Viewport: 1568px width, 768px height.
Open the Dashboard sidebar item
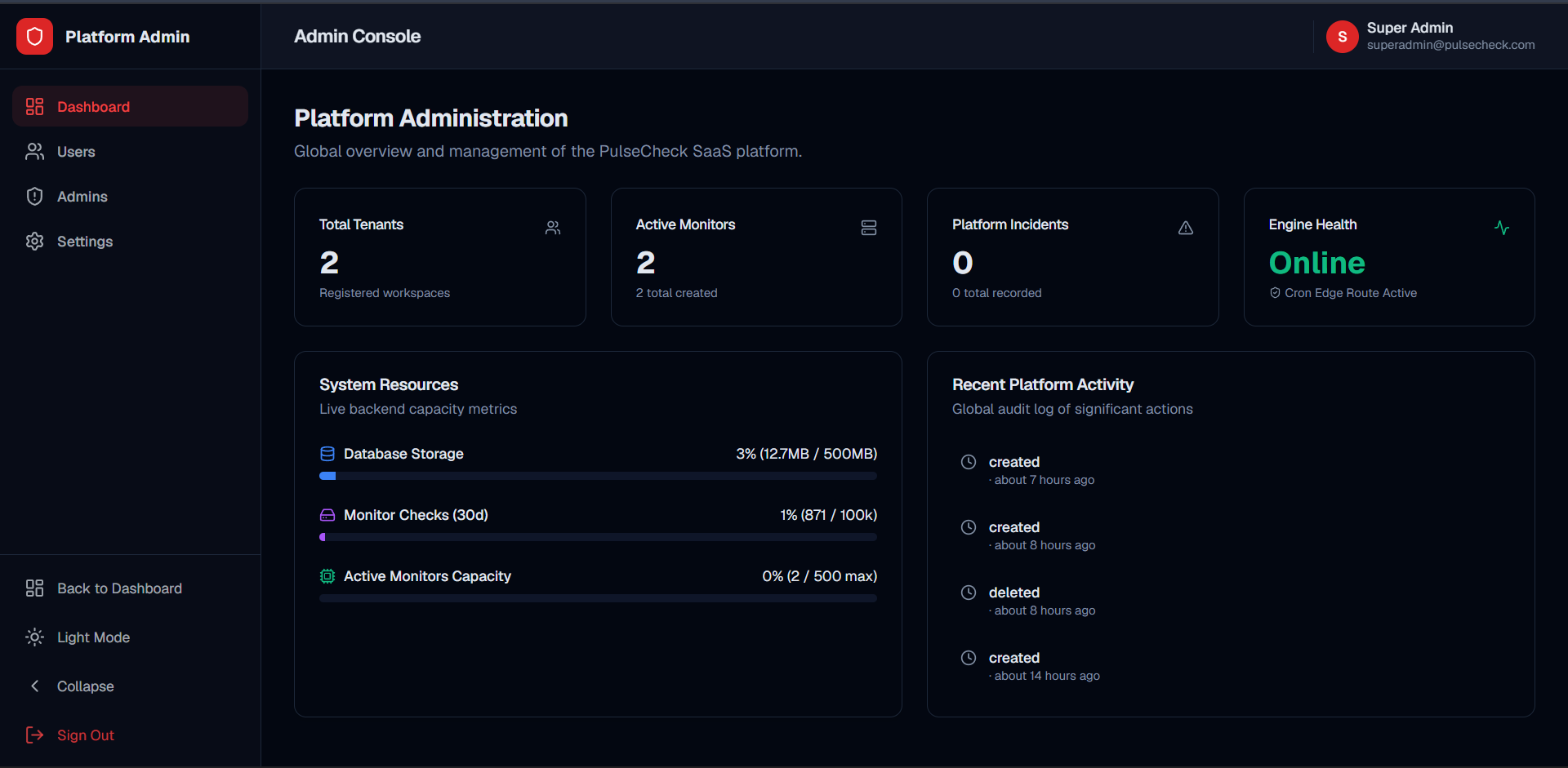point(130,106)
